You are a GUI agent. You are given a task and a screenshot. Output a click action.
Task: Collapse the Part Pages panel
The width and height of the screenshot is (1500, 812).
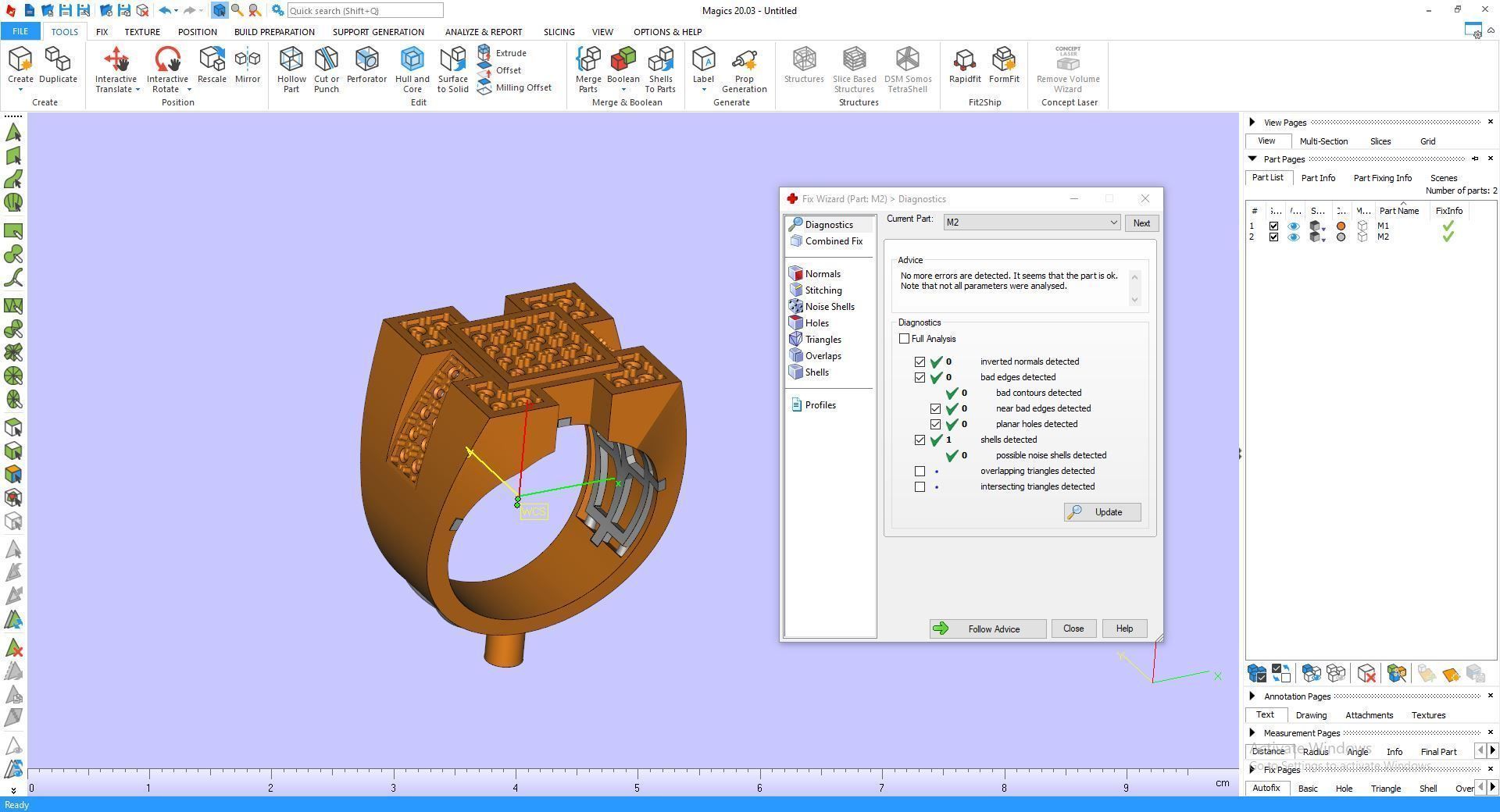1252,158
